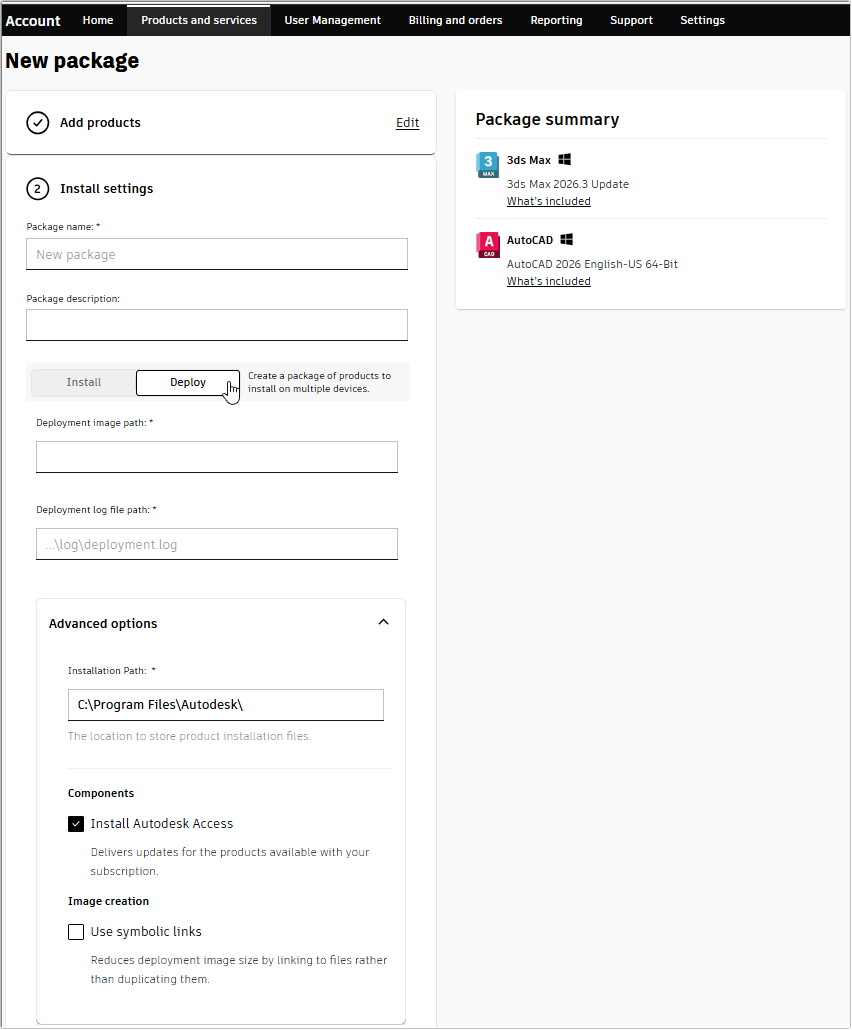Screen dimensions: 852x1030
Task: Click the Installation Path field
Action: coord(225,704)
